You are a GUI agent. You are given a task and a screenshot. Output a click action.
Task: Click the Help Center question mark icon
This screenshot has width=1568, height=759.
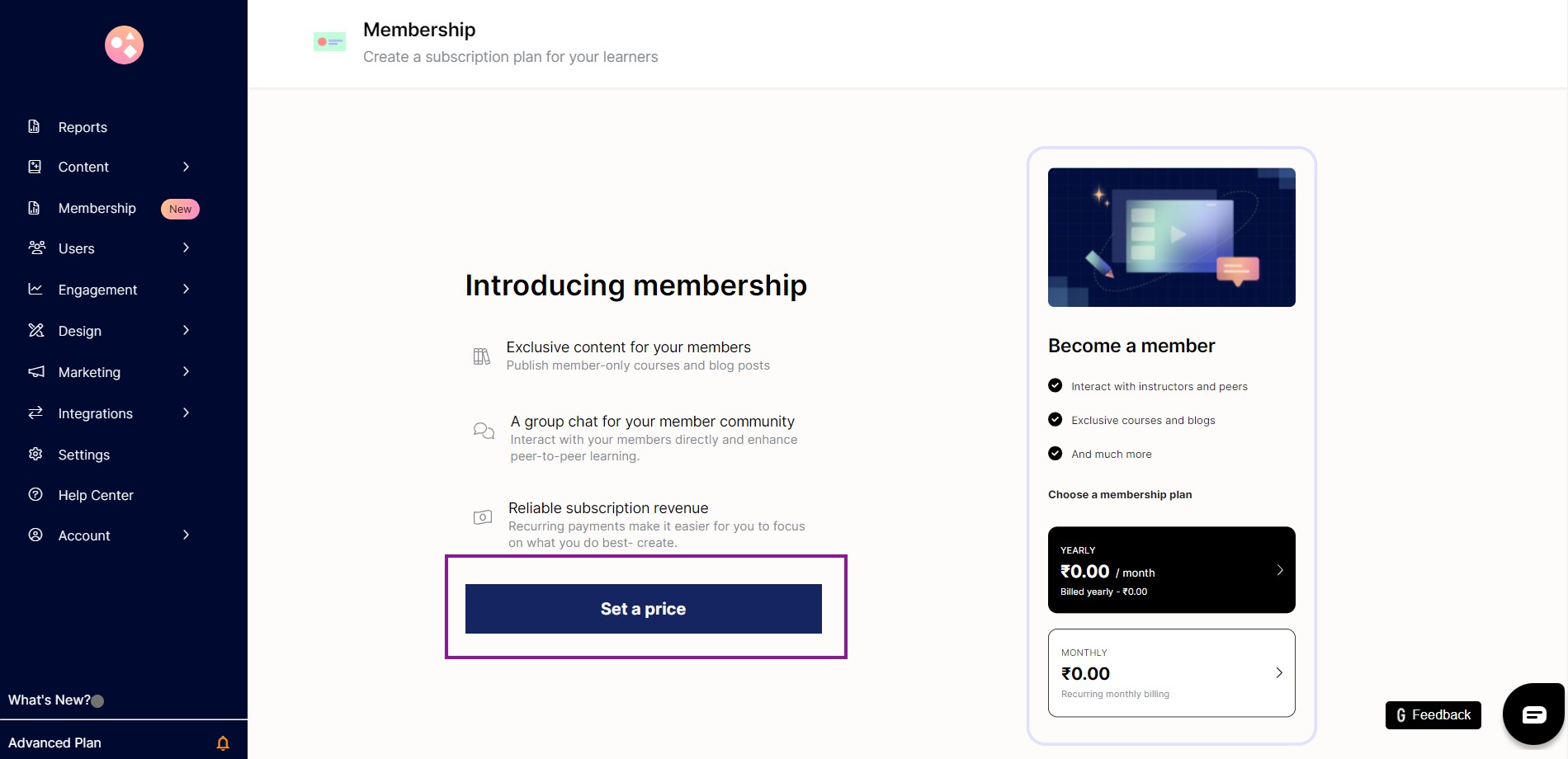(x=35, y=494)
